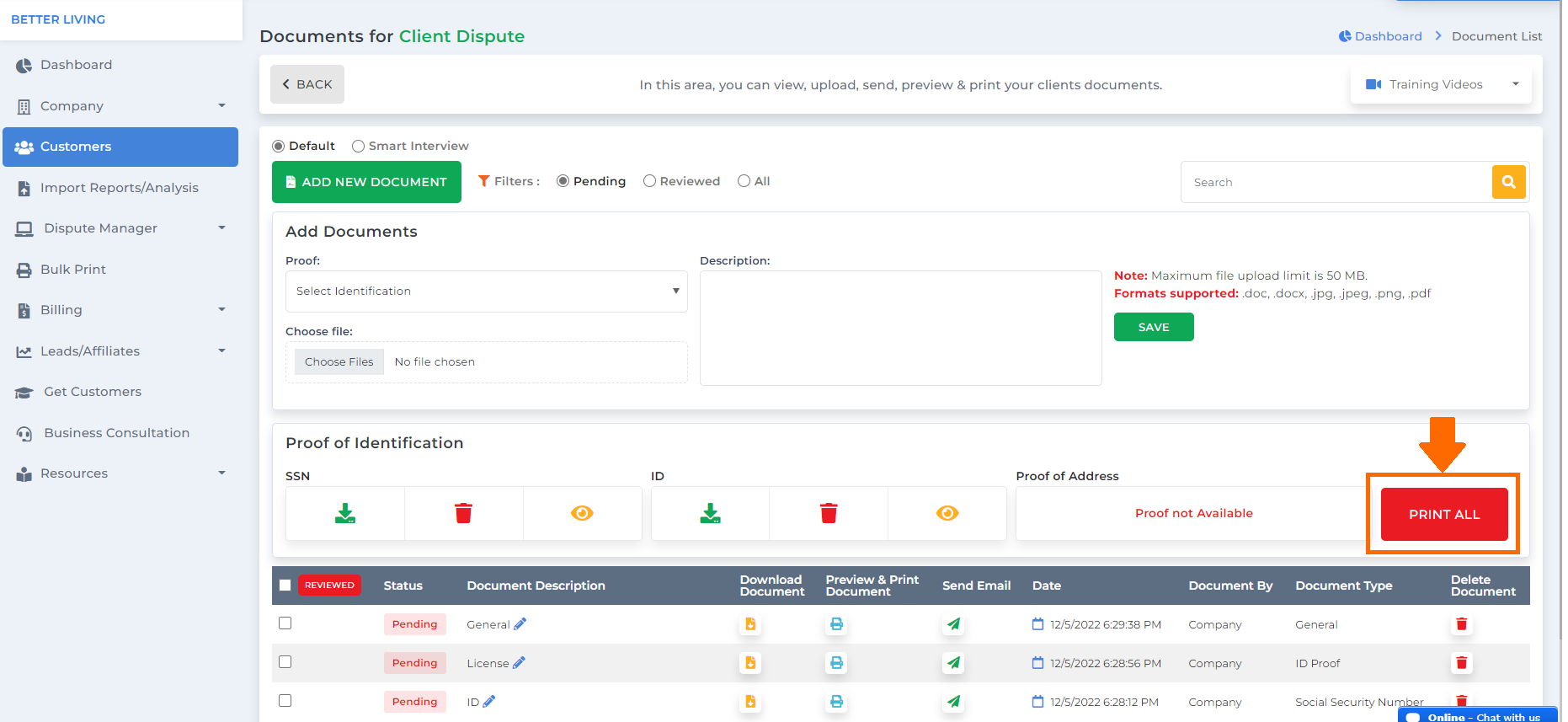Click the Pending status badge of License row

click(x=414, y=663)
